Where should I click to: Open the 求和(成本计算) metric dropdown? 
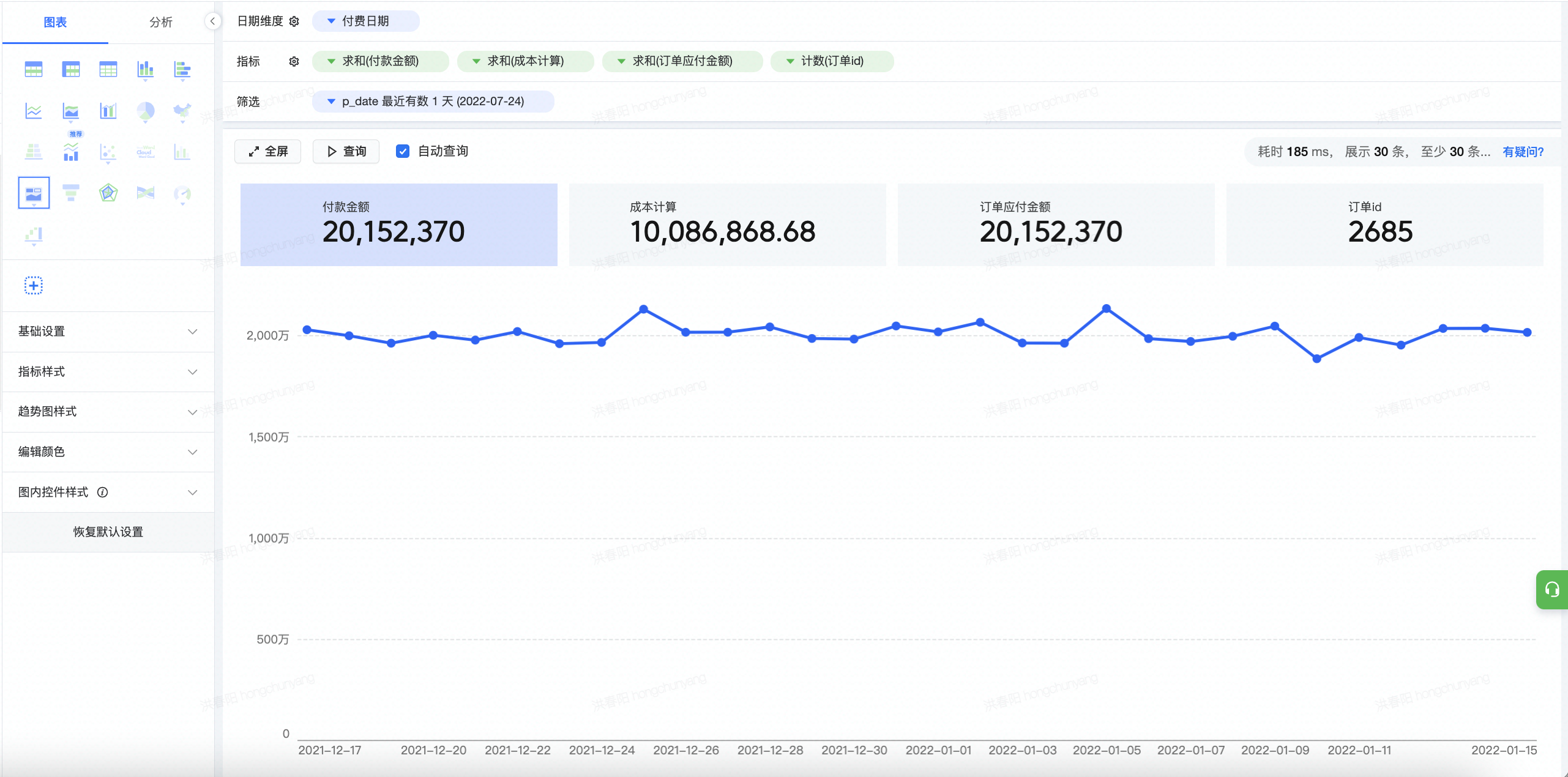[525, 61]
